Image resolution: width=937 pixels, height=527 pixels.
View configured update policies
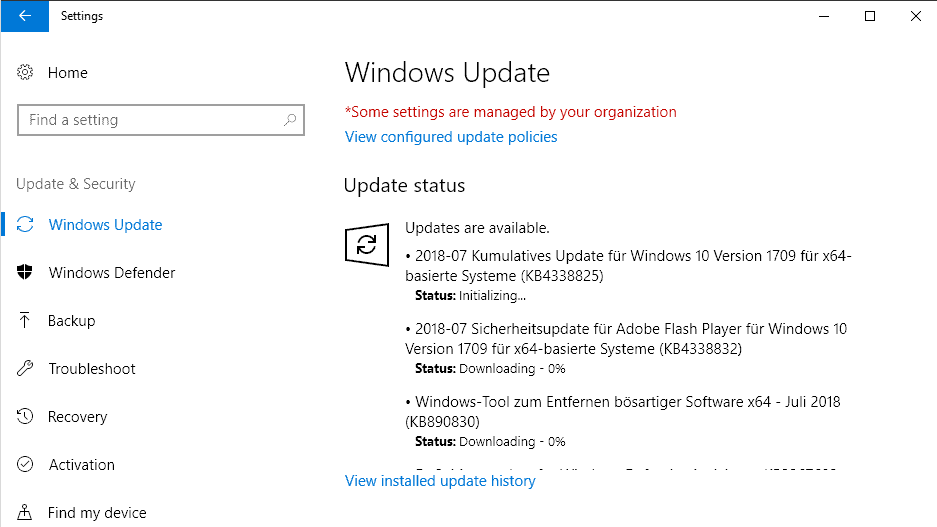[451, 137]
